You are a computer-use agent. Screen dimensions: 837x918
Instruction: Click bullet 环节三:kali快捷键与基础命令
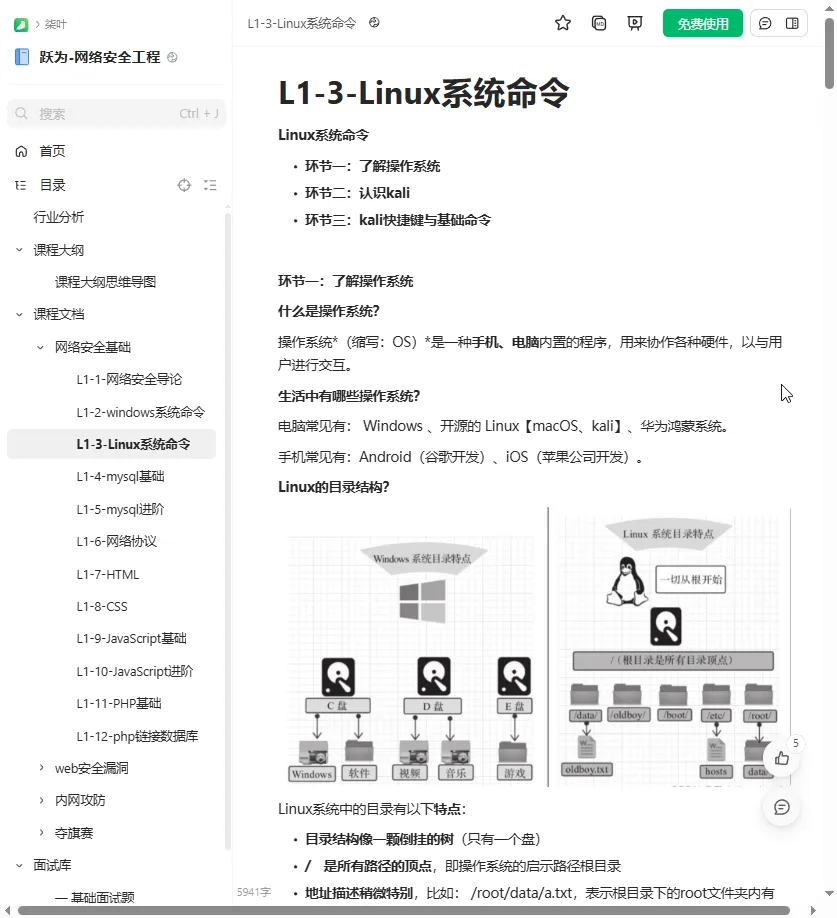click(x=398, y=220)
